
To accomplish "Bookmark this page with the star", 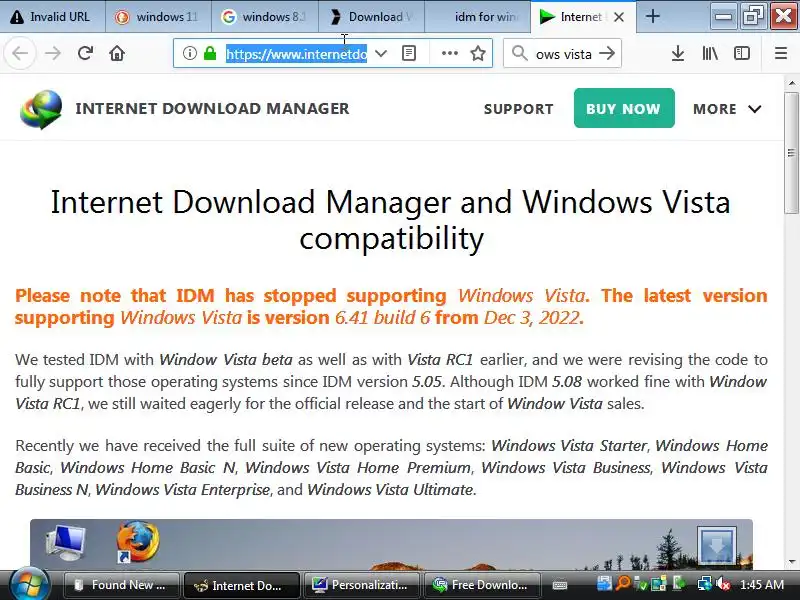I will pyautogui.click(x=478, y=53).
